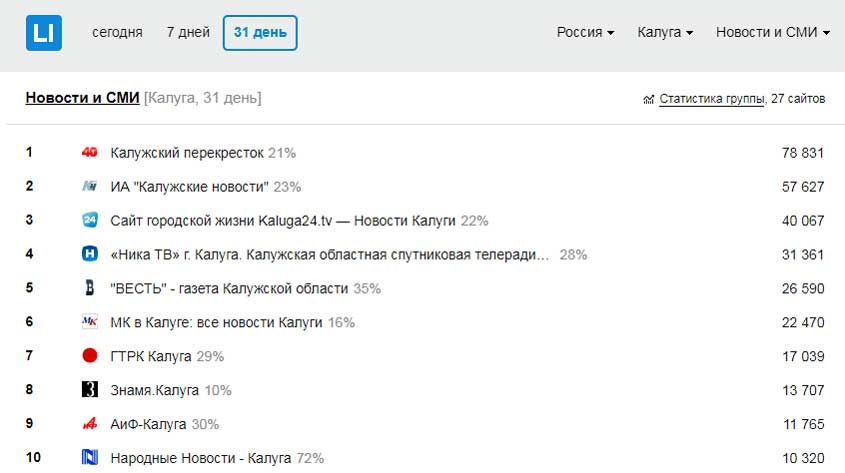Select the 7 дней period tab
This screenshot has width=845, height=473.
click(188, 33)
